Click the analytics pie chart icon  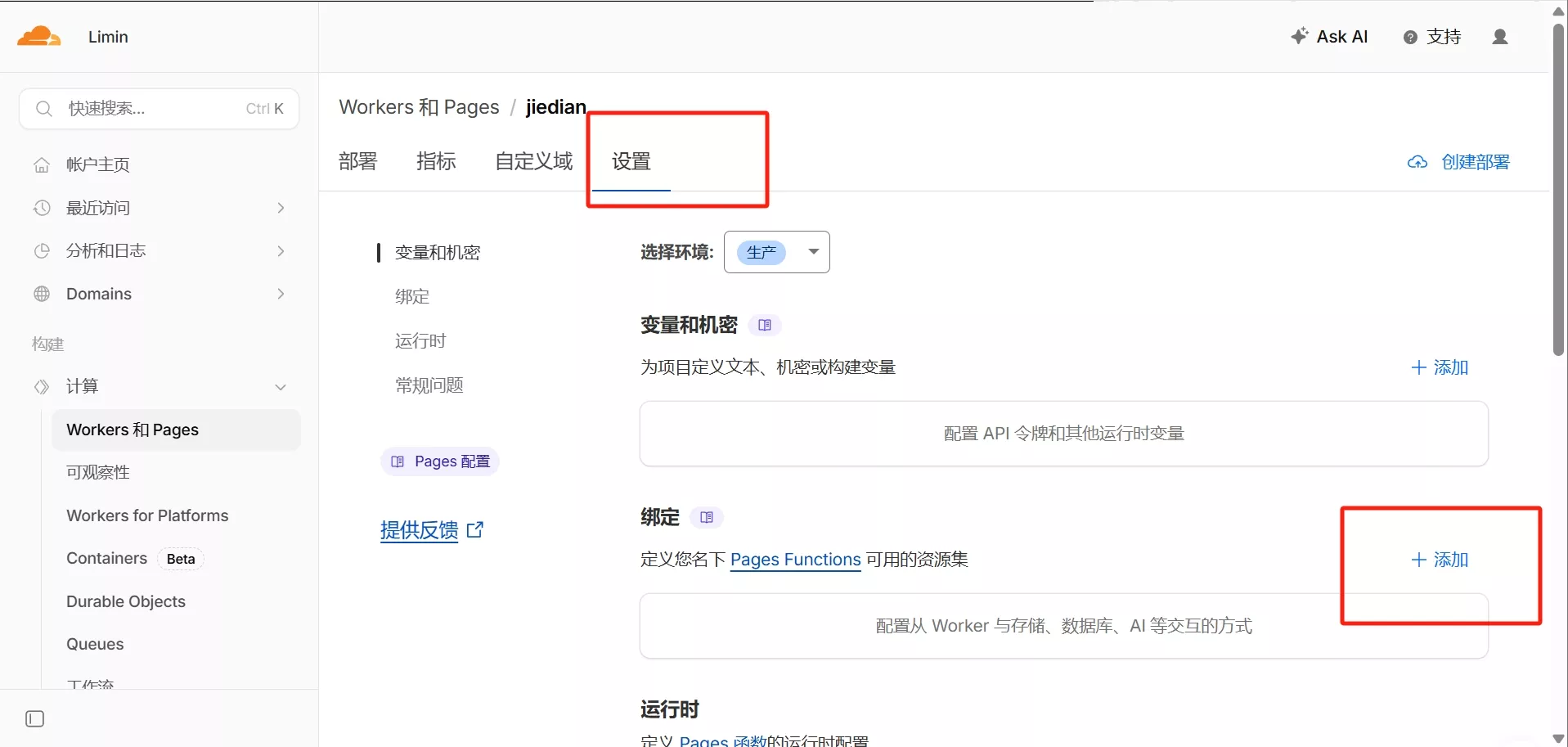(x=42, y=250)
